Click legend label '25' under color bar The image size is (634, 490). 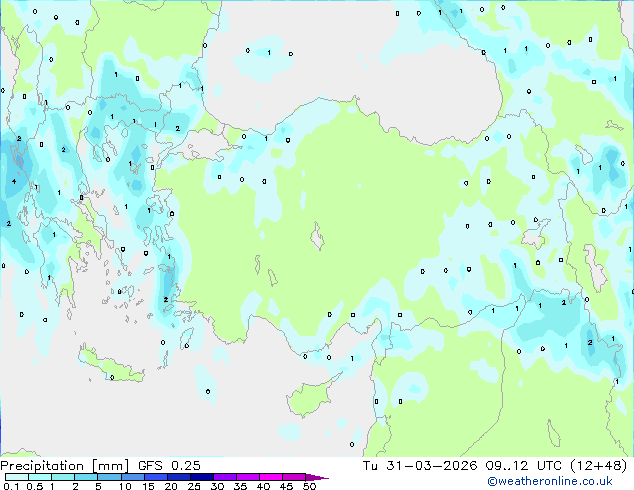tap(194, 486)
